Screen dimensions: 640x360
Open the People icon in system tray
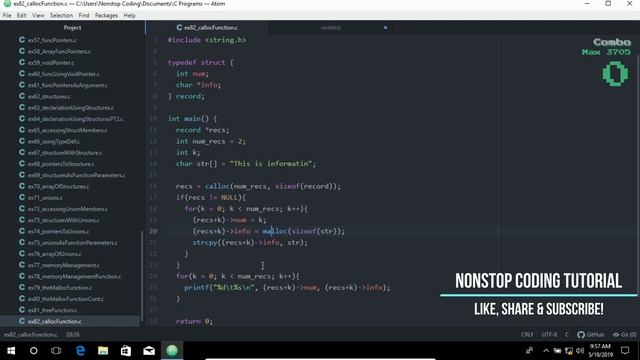(x=529, y=351)
